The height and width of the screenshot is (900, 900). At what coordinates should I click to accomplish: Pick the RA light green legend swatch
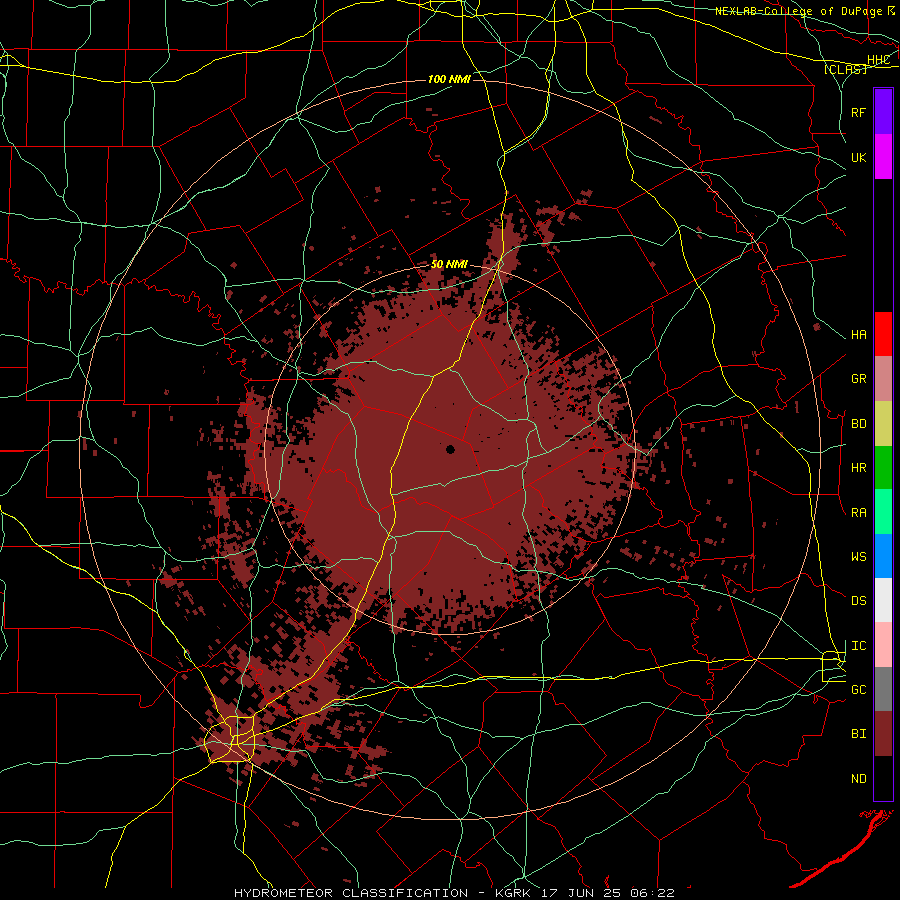point(883,512)
